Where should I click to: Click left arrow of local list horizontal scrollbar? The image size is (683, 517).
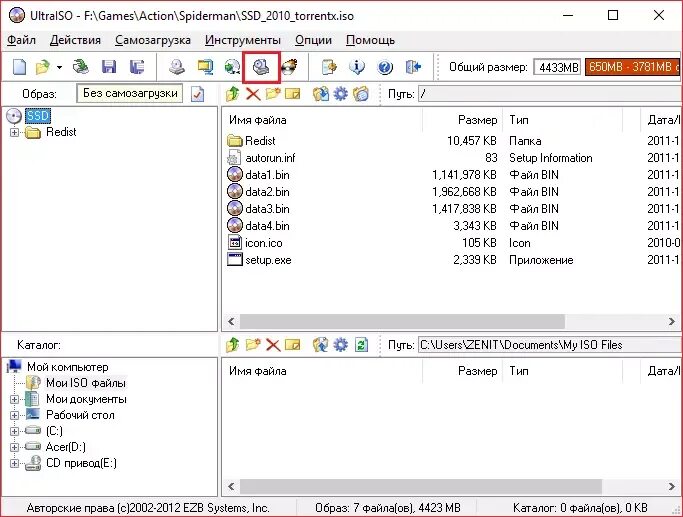(231, 486)
